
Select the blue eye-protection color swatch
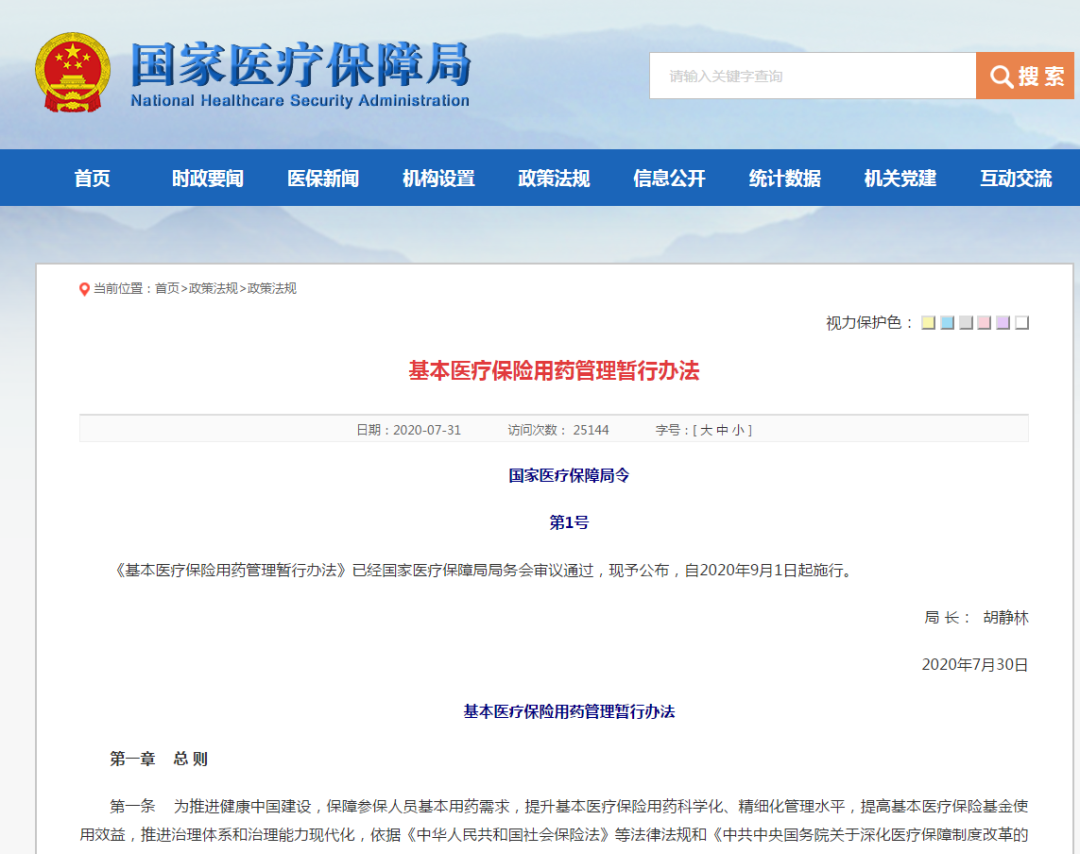tap(947, 323)
